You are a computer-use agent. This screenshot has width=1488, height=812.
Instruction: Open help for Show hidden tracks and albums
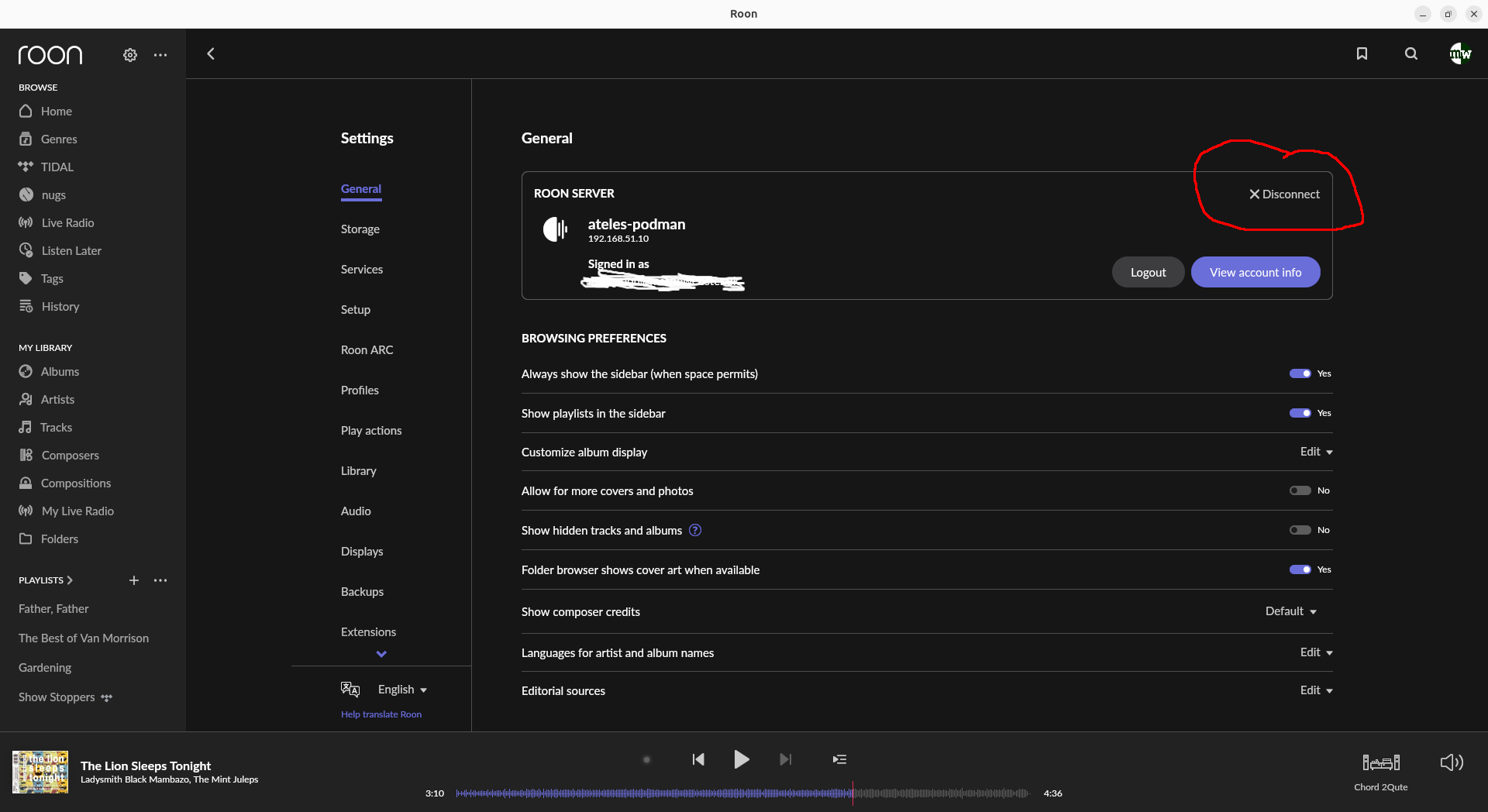(x=695, y=530)
